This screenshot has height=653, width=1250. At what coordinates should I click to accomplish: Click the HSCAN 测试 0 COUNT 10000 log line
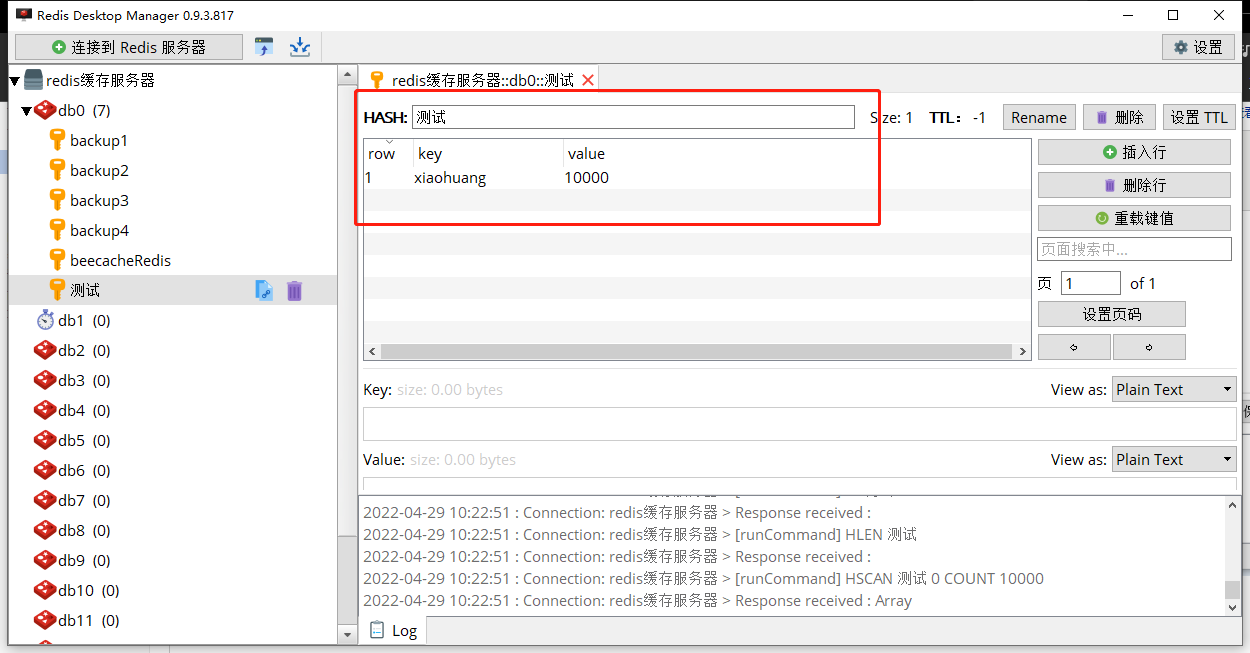click(x=703, y=579)
